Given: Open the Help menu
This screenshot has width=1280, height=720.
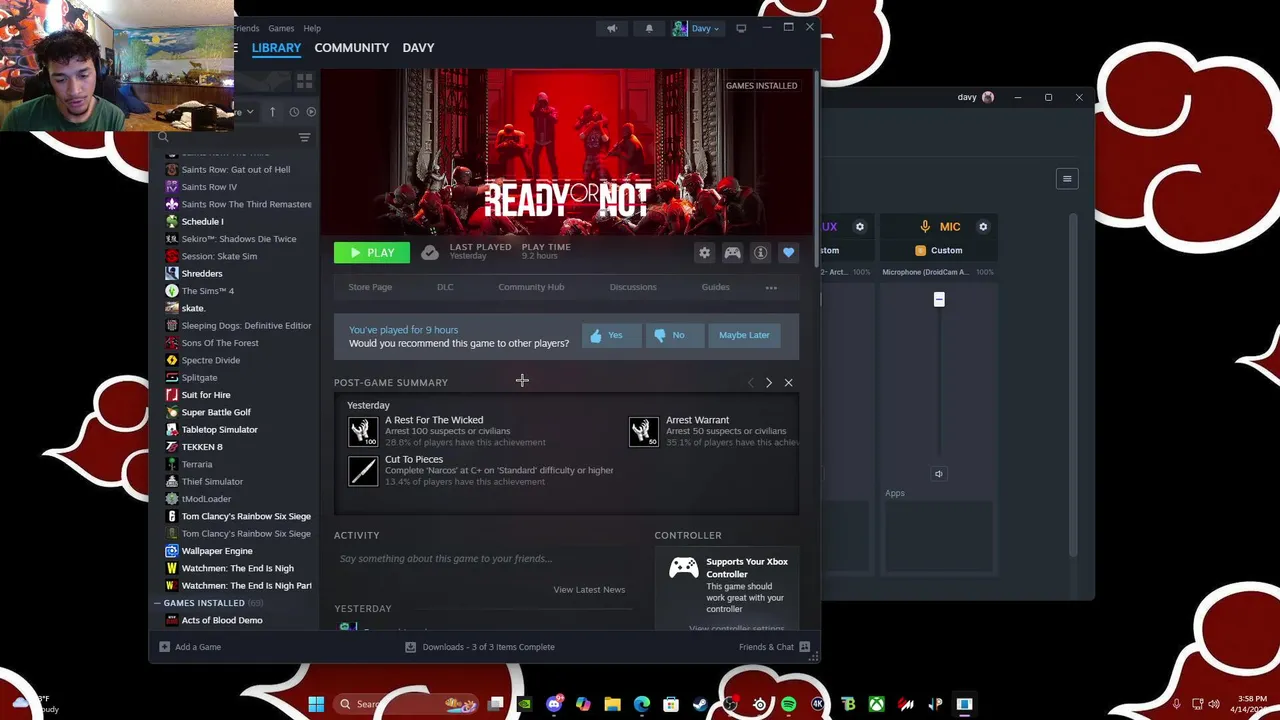Looking at the screenshot, I should pyautogui.click(x=312, y=28).
